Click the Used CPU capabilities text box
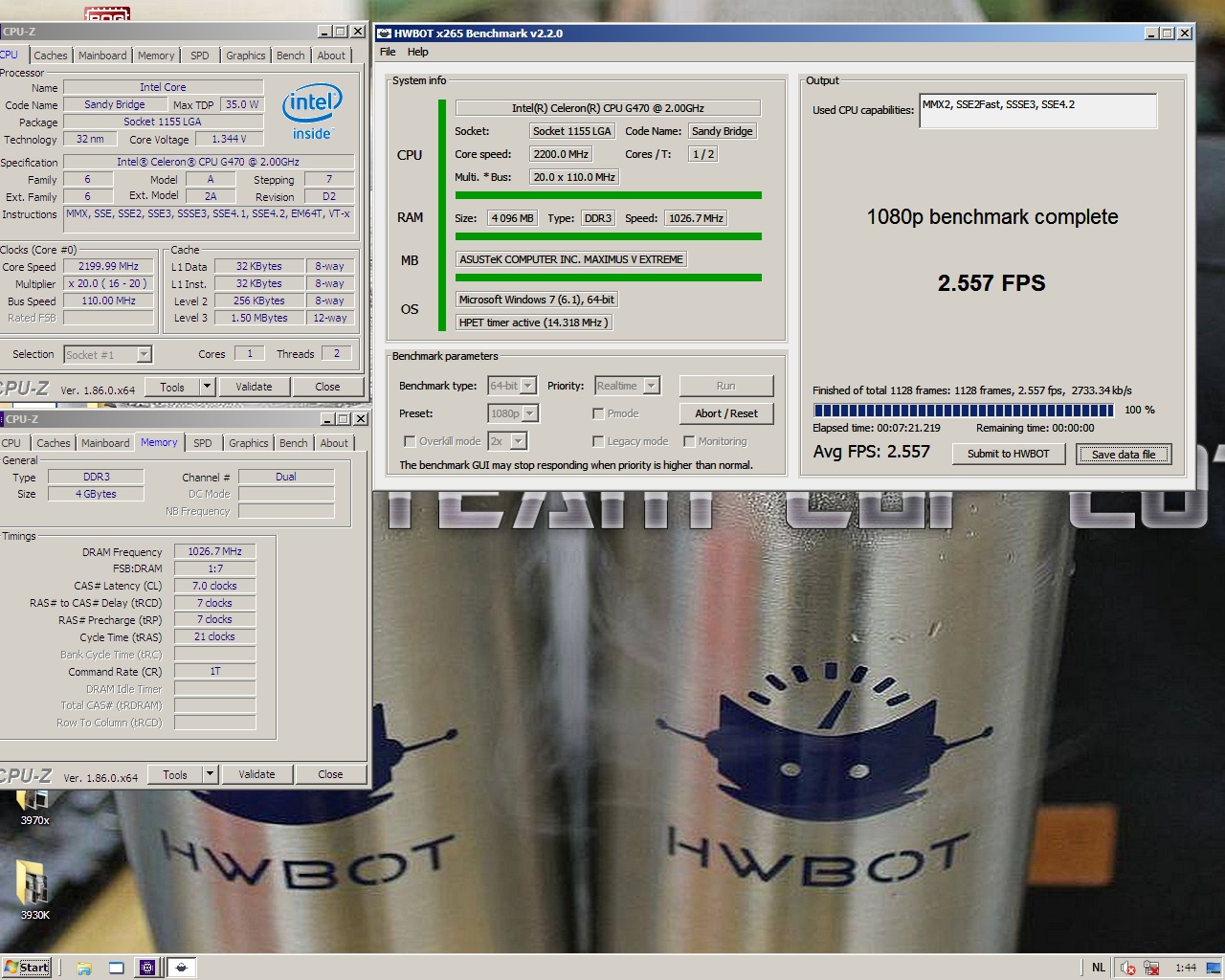This screenshot has width=1225, height=980. 1038,110
